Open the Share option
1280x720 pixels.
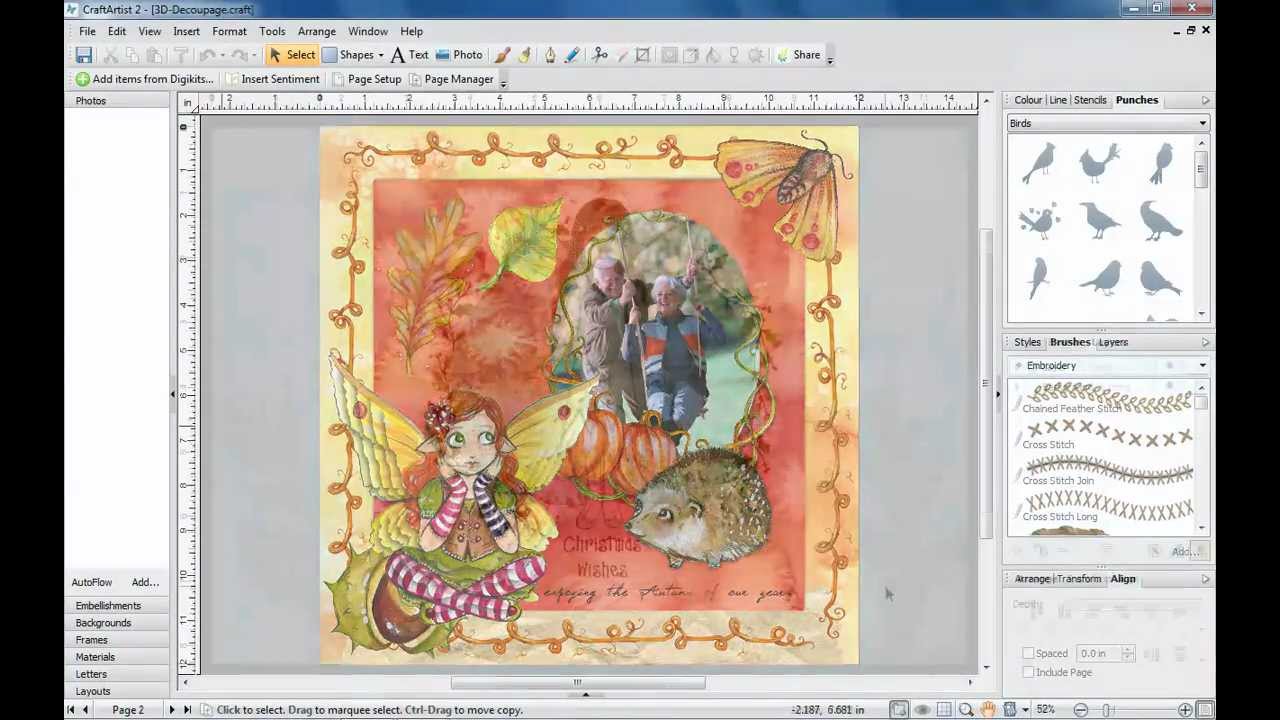click(x=798, y=55)
